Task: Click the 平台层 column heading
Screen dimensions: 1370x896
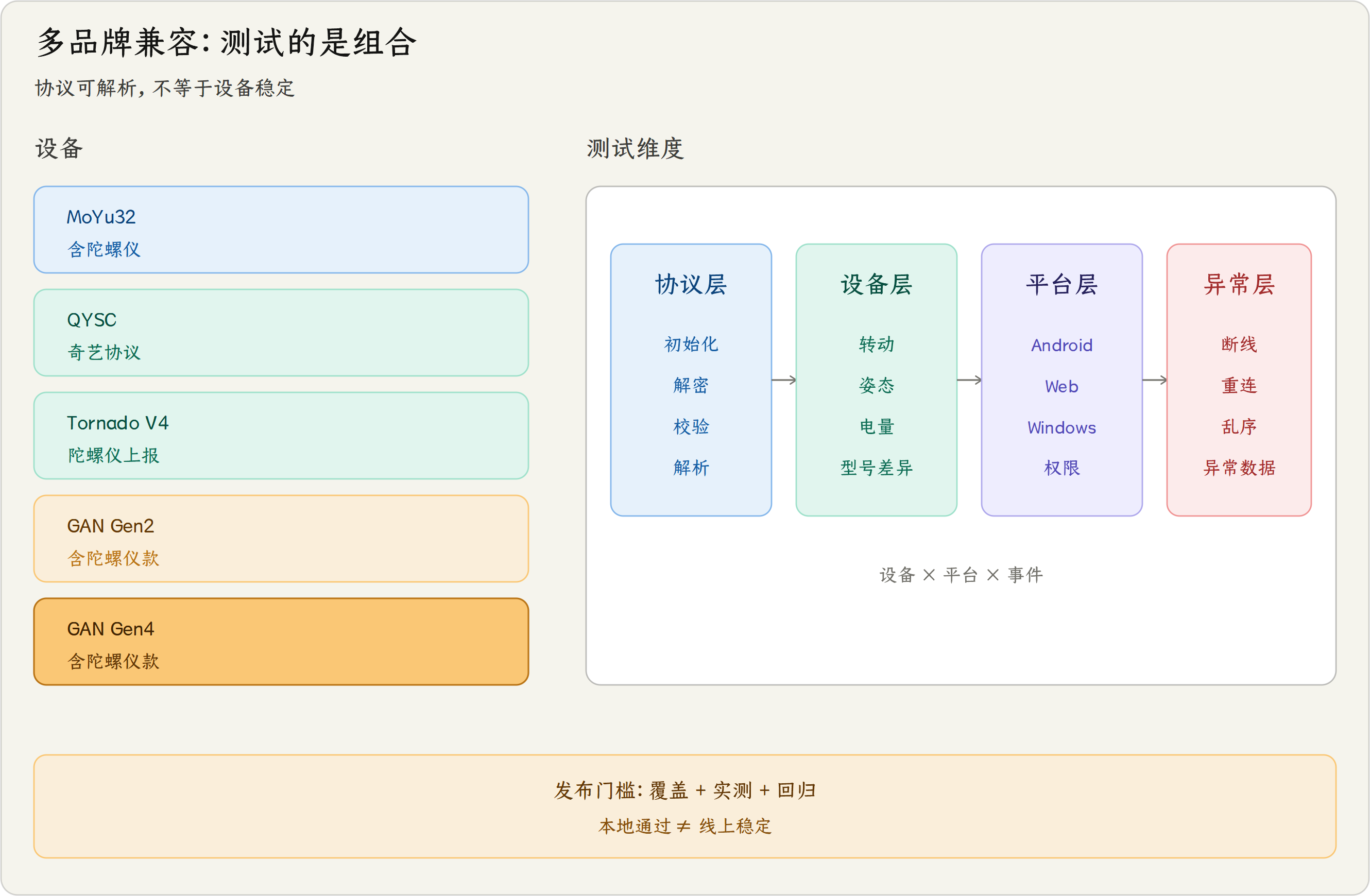Action: pos(1061,284)
